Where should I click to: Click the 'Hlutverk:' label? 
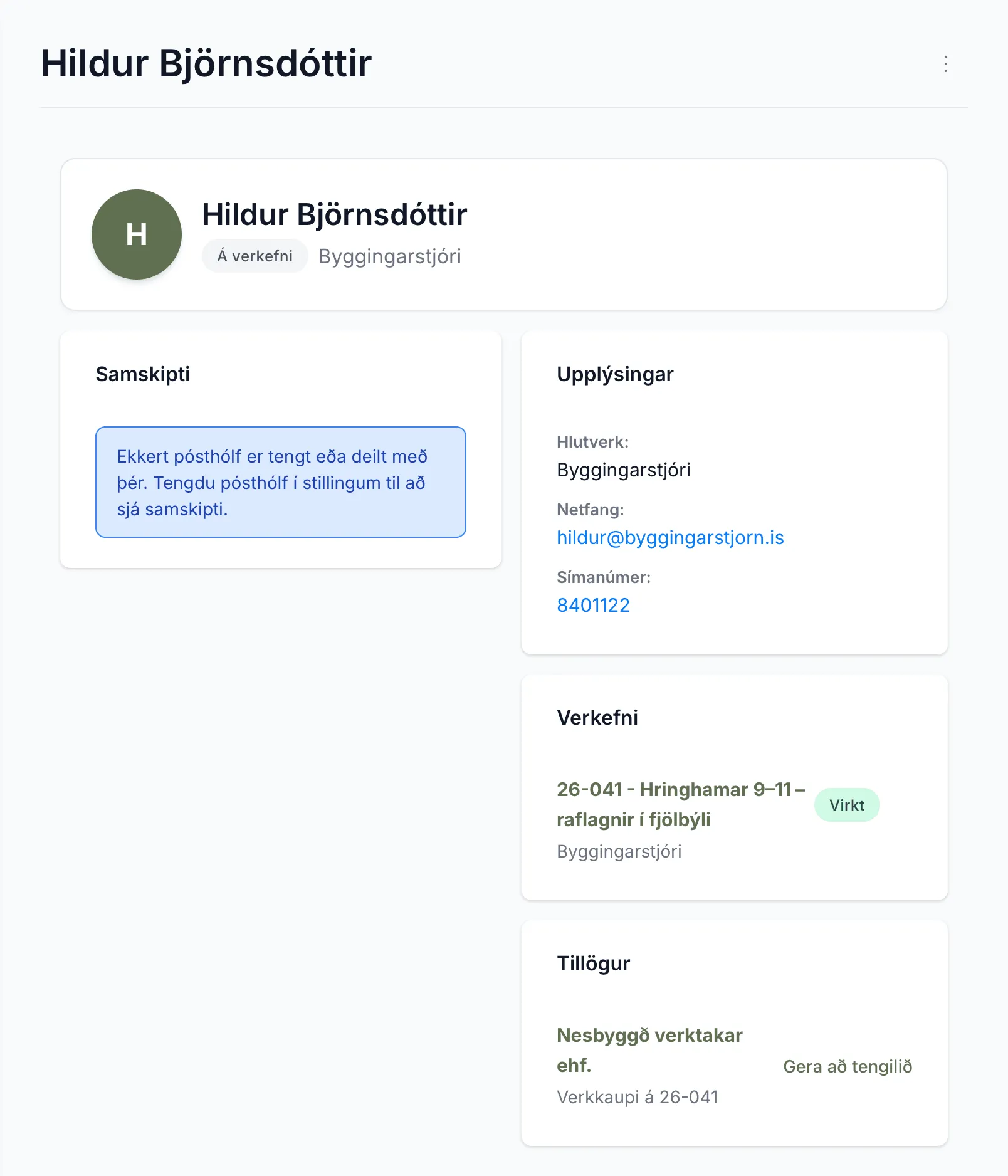tap(592, 442)
